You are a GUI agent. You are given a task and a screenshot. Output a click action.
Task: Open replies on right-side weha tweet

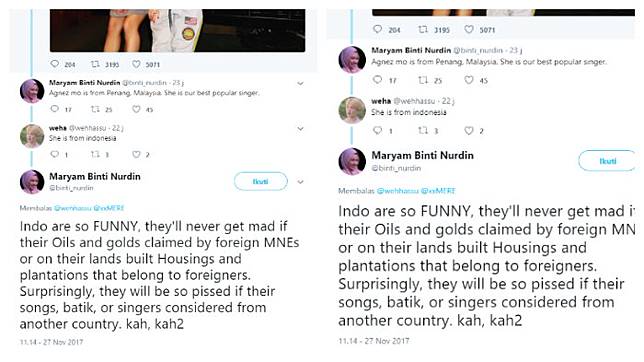pos(377,131)
